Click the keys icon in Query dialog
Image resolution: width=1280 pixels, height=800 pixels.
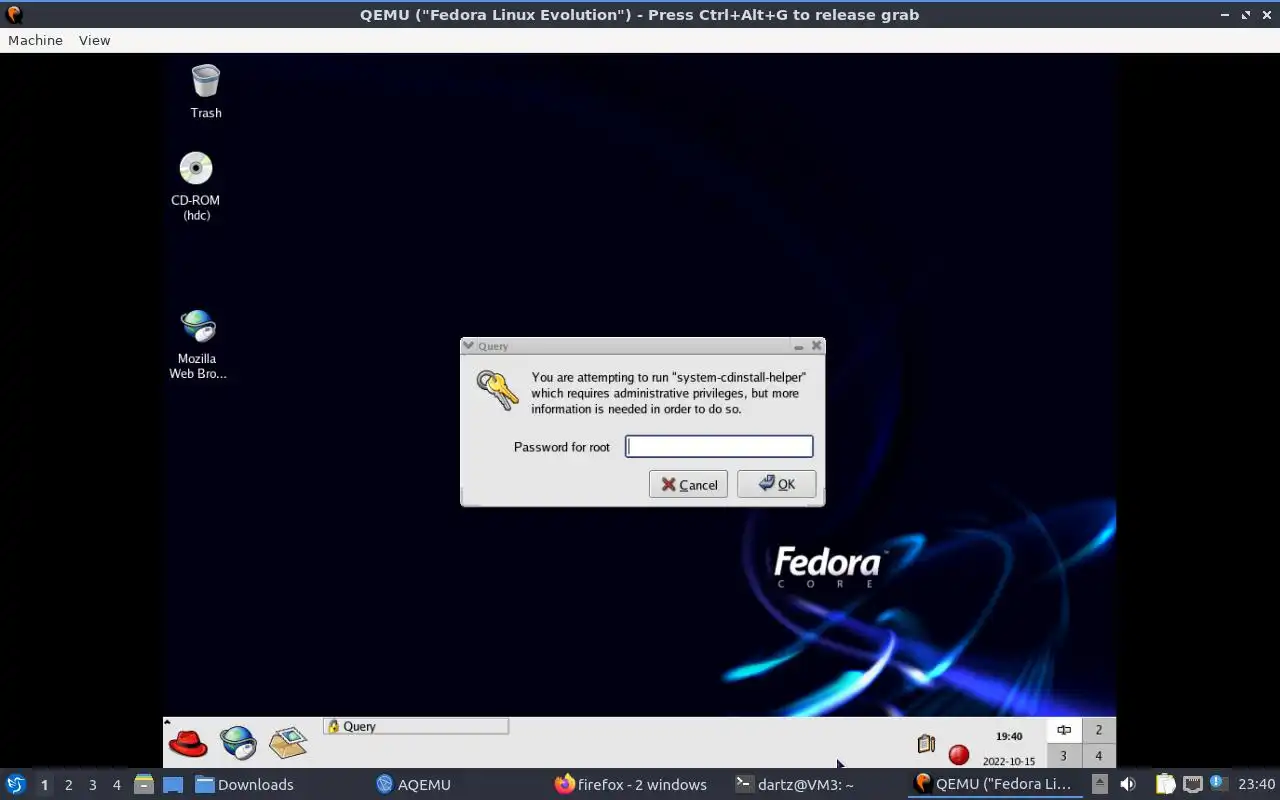coord(497,390)
